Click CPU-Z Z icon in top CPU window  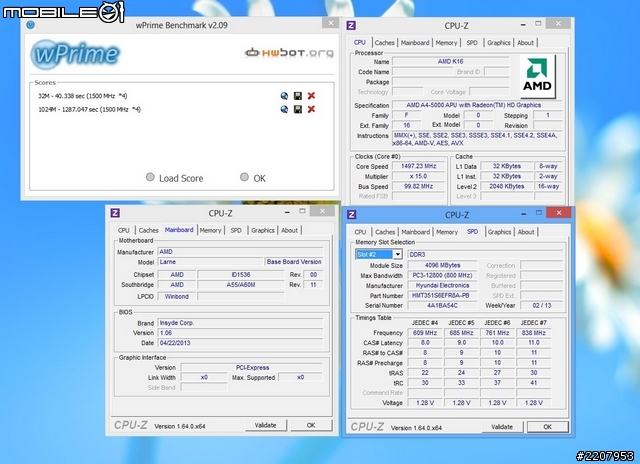(351, 25)
